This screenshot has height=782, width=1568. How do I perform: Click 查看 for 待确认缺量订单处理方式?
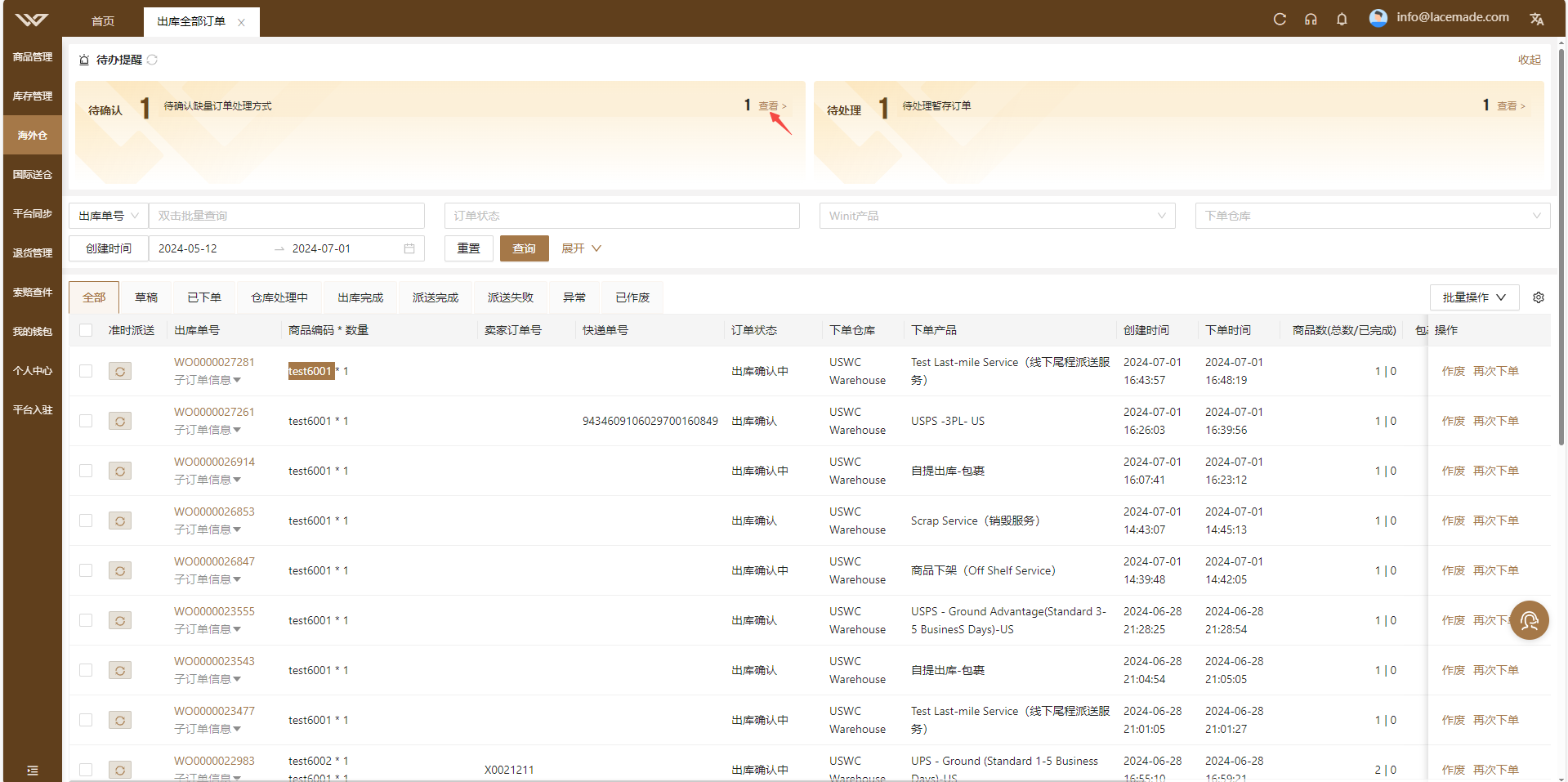(772, 106)
